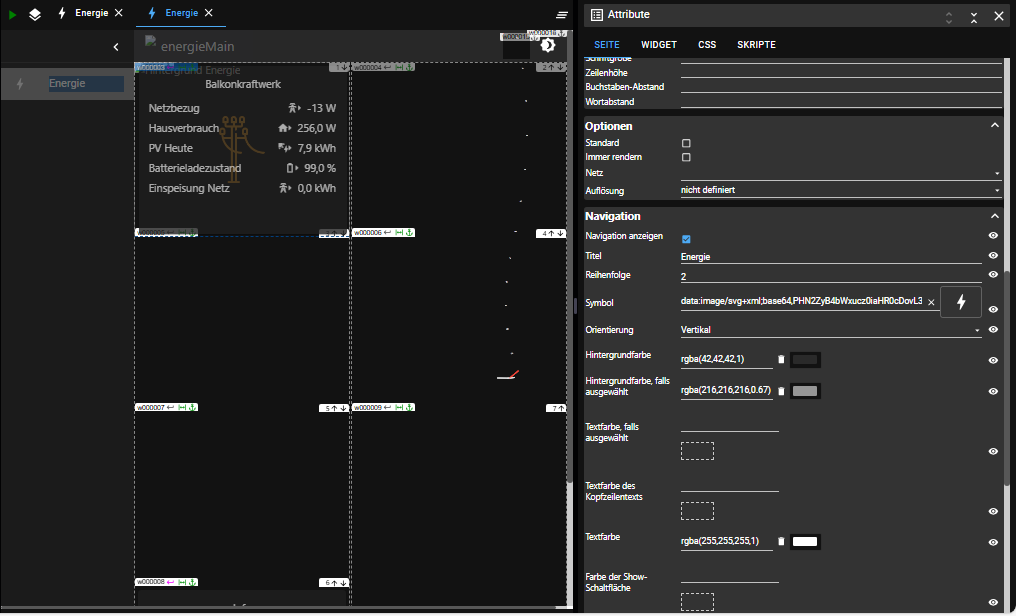This screenshot has width=1016, height=616.
Task: Delete Hintergrundfarbe value with trash icon
Action: (x=781, y=360)
